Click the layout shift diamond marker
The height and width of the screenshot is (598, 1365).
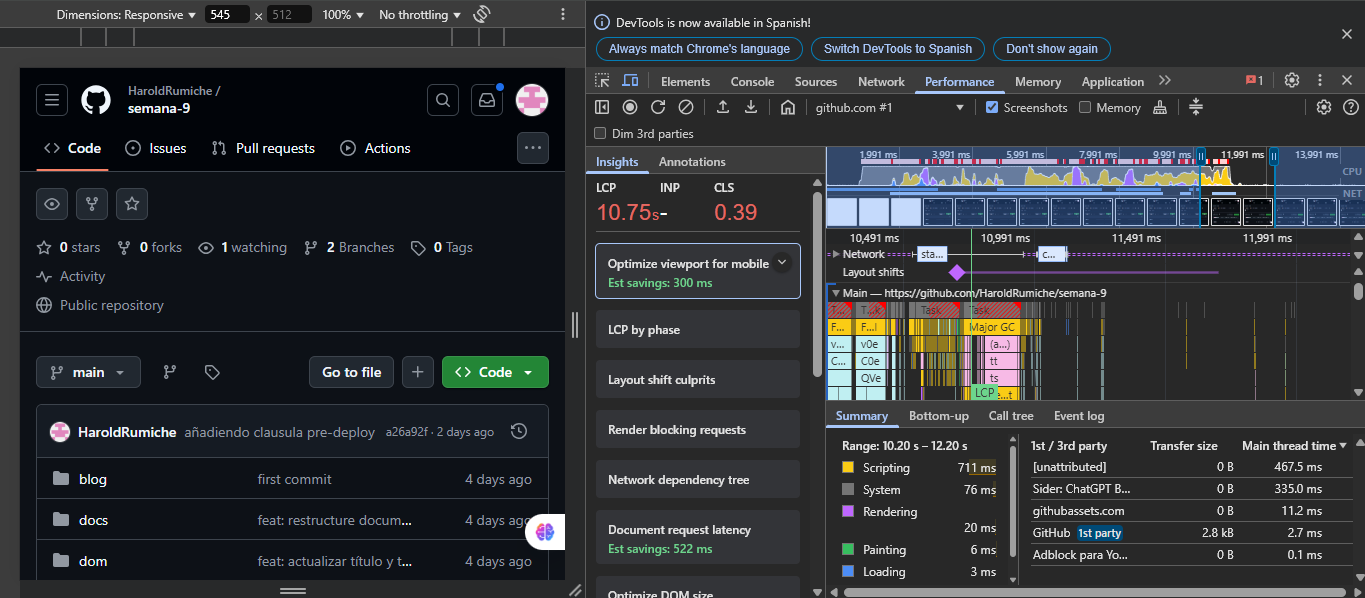[x=957, y=272]
